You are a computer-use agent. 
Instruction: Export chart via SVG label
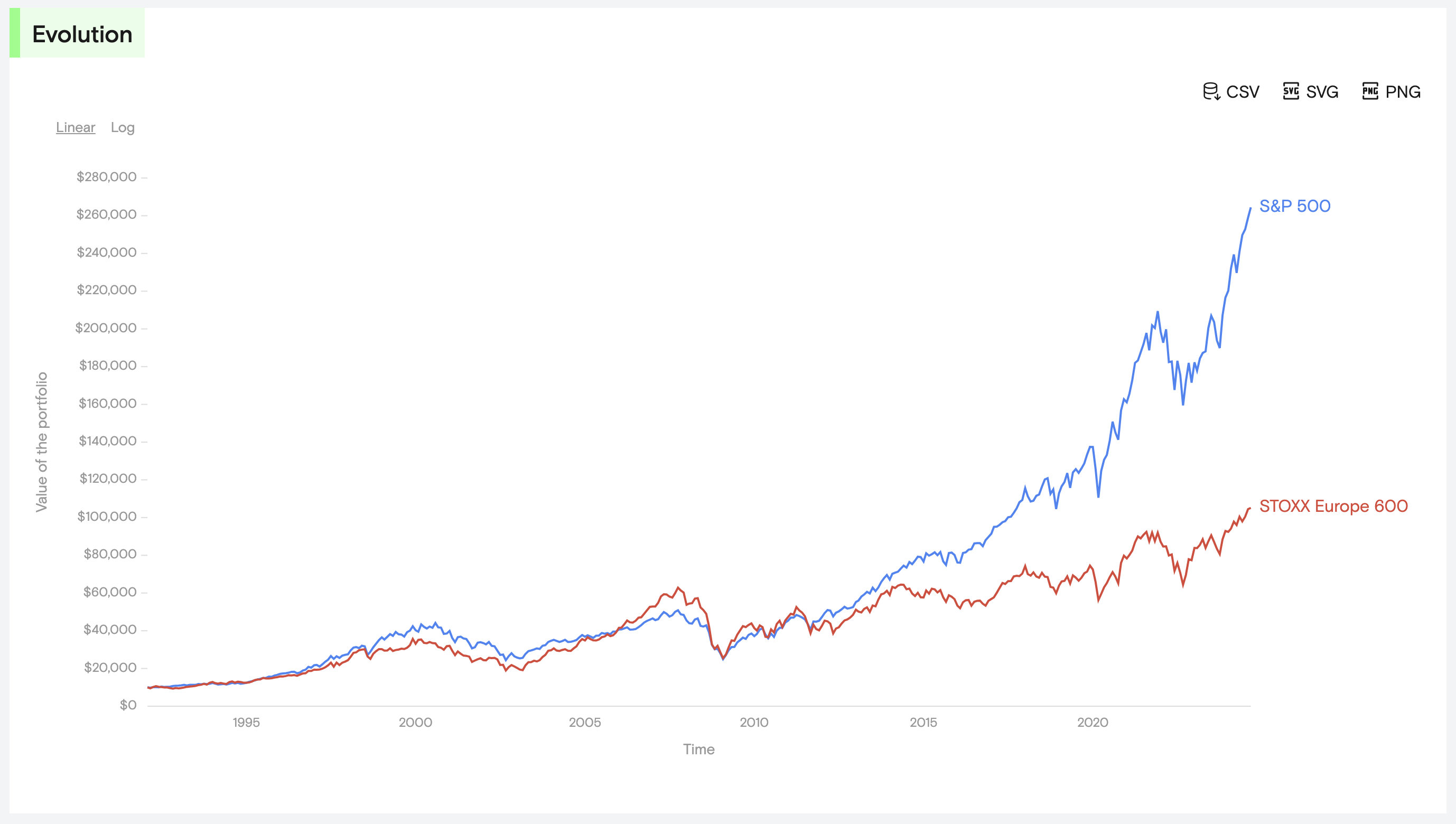pyautogui.click(x=1322, y=92)
